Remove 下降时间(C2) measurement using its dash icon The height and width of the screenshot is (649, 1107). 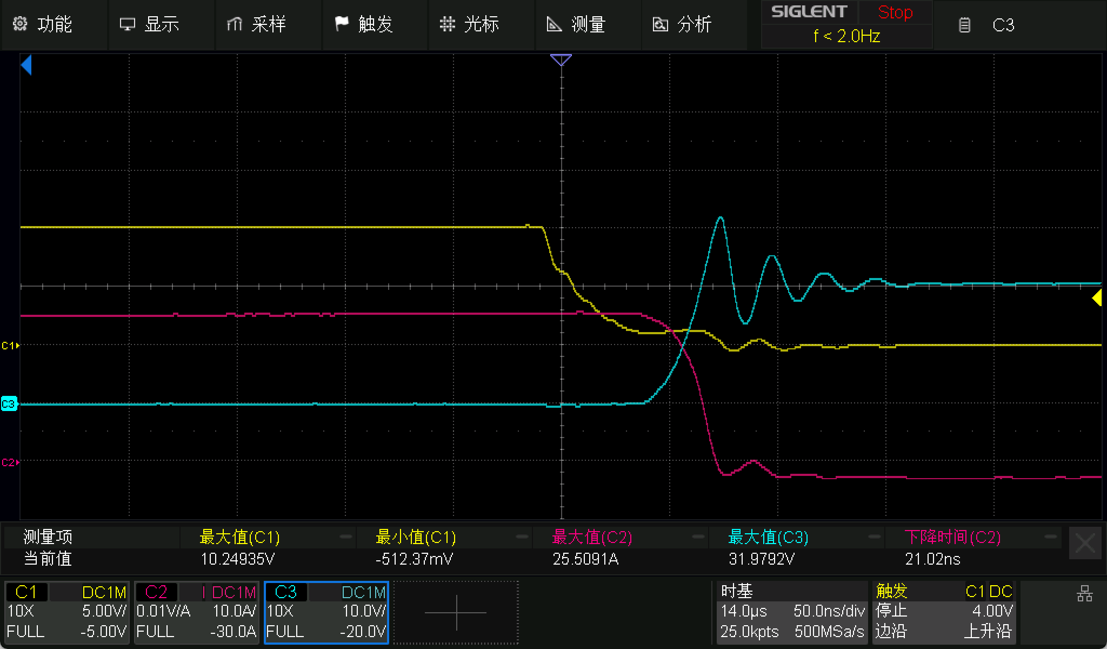pyautogui.click(x=1051, y=537)
